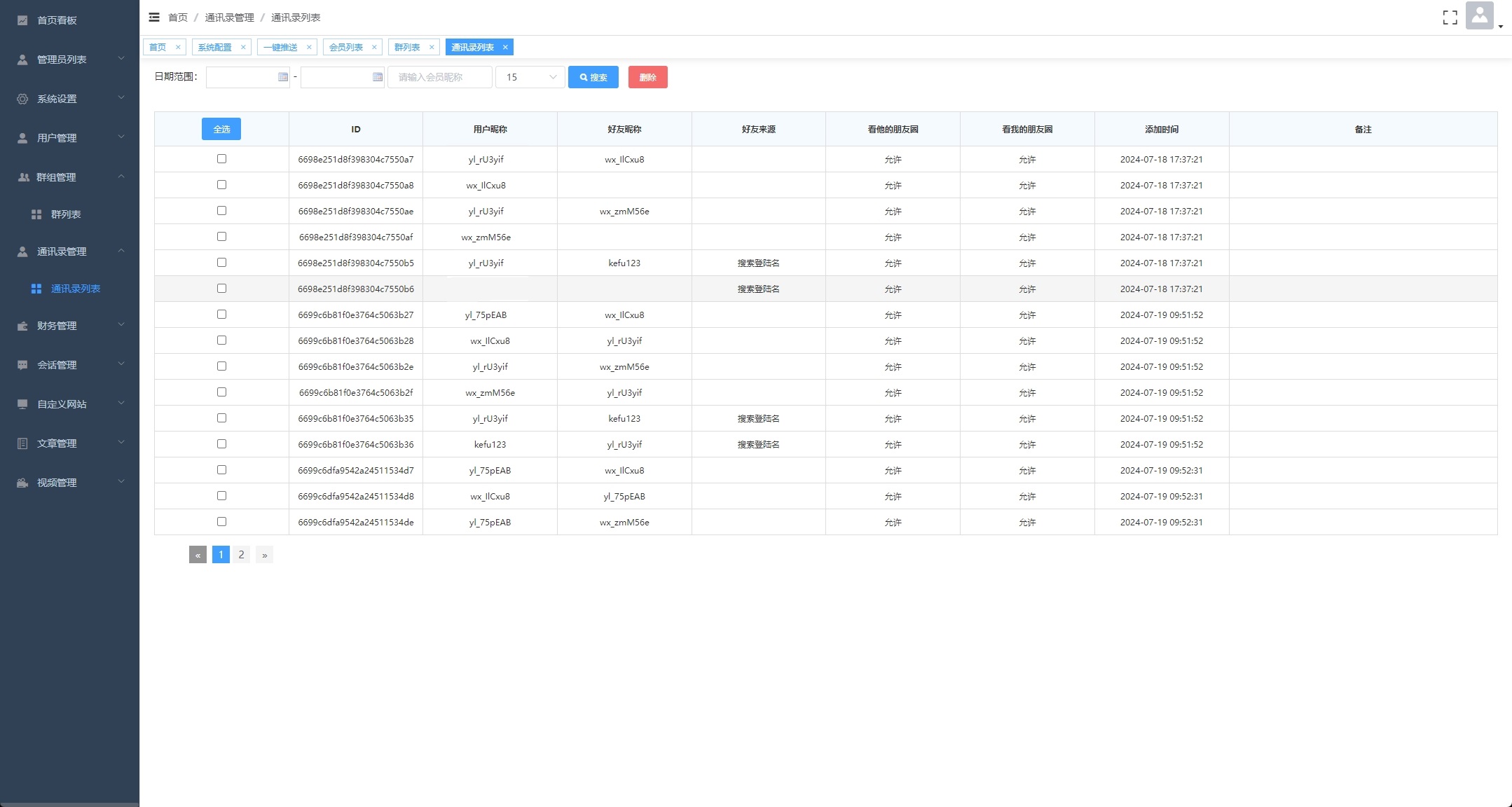Open 首页看板 dashboard in sidebar

point(57,20)
